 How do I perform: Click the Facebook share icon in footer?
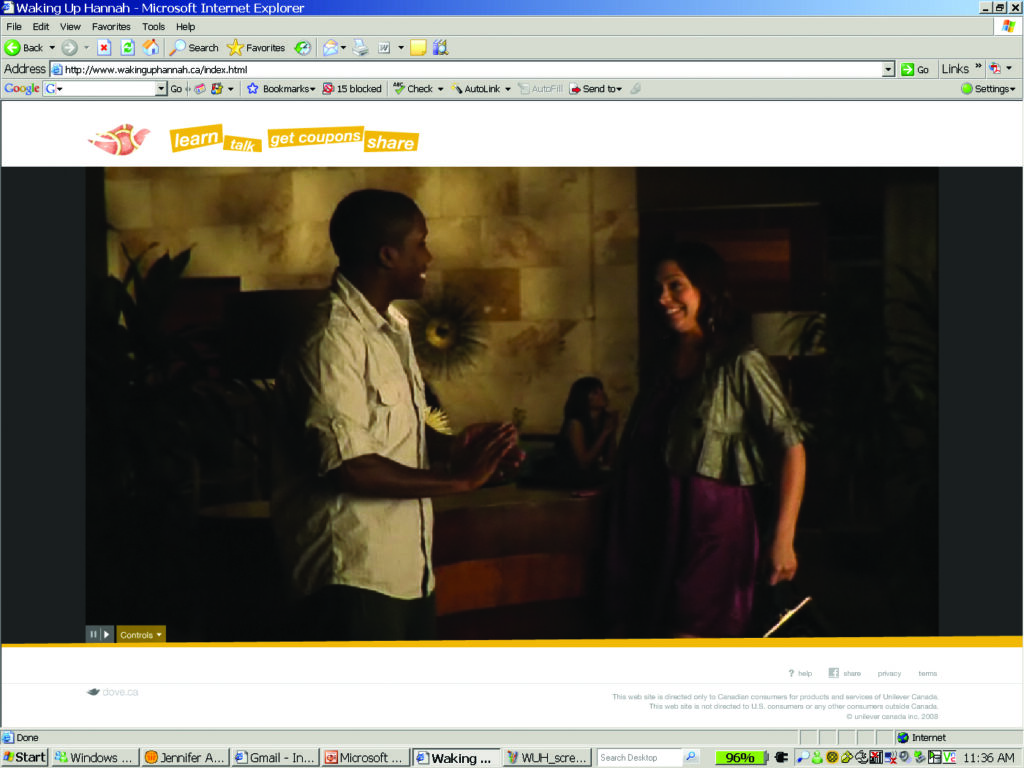(833, 673)
